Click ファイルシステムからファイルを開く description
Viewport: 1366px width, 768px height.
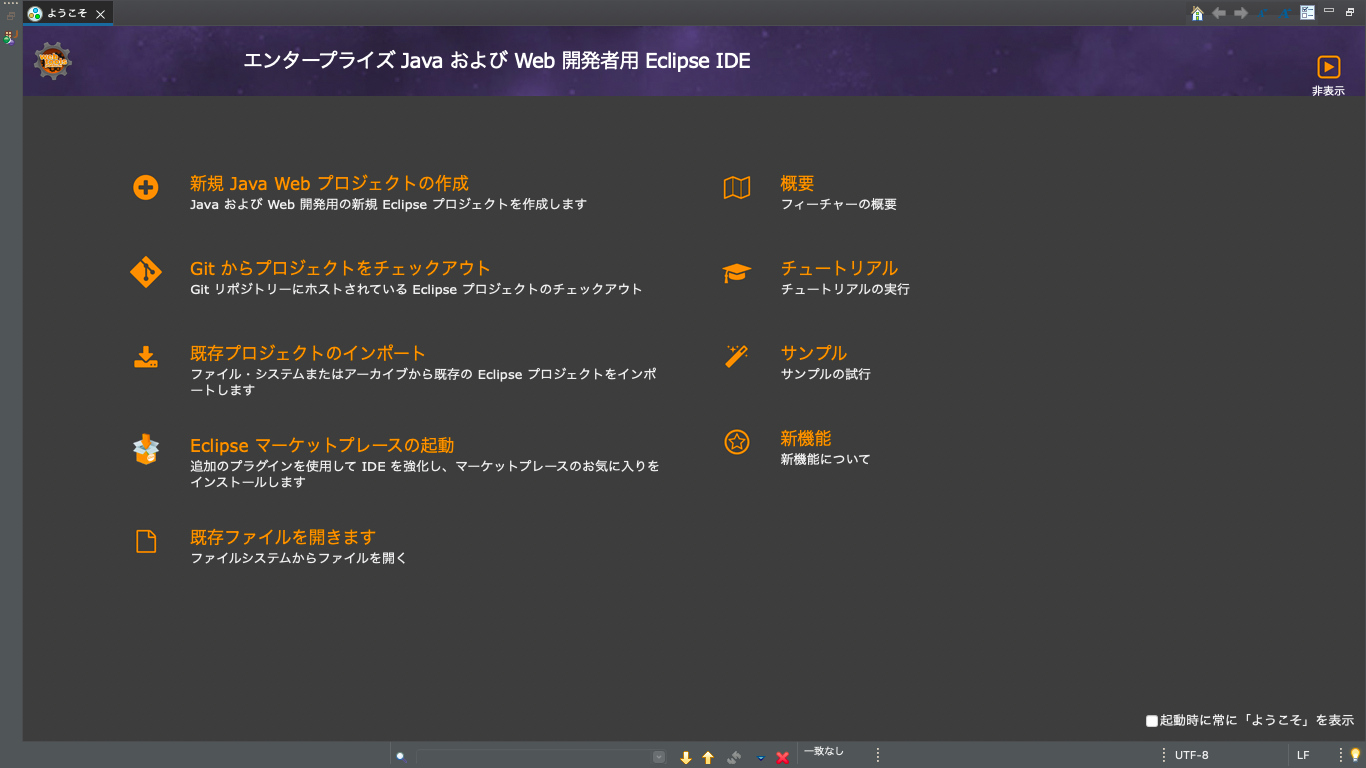pos(299,558)
